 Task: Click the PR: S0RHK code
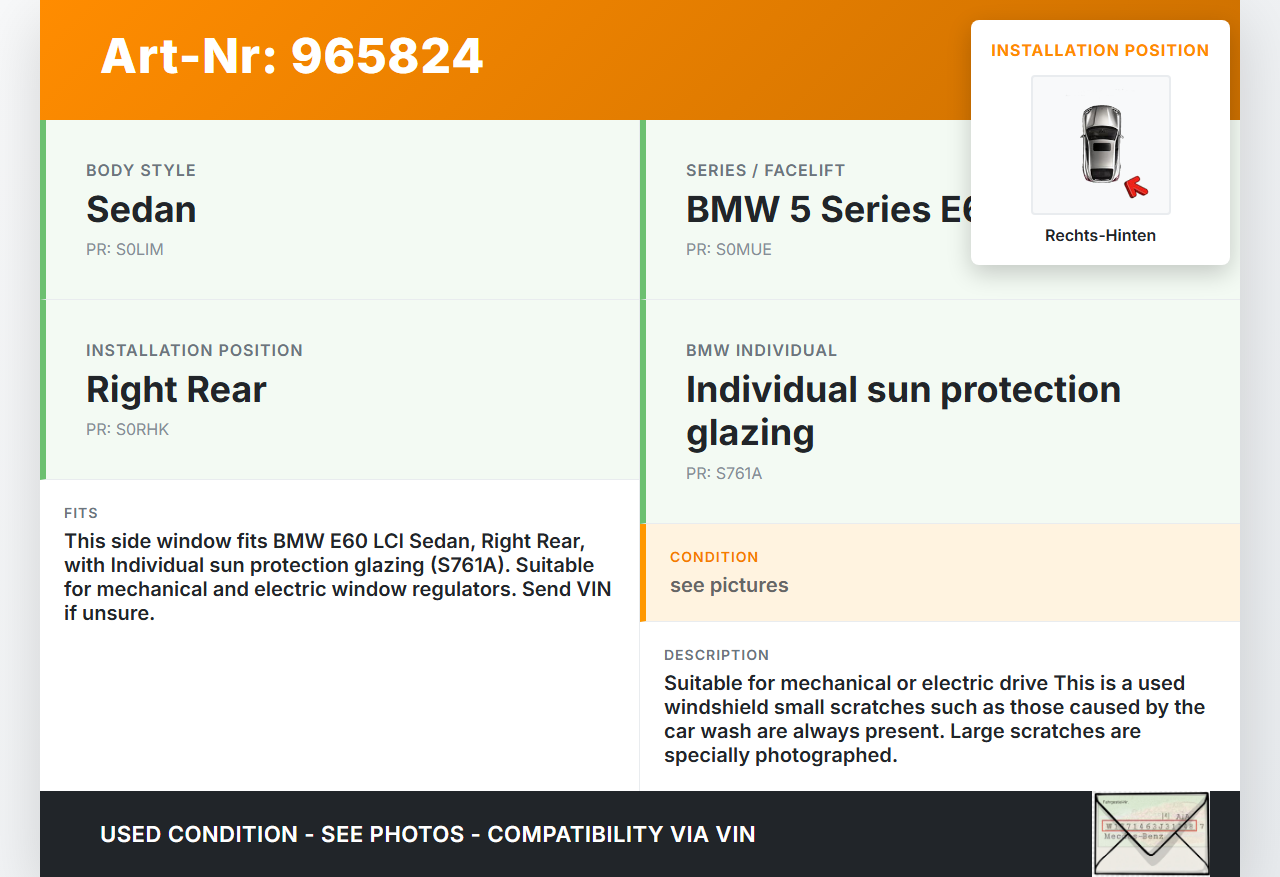click(x=128, y=429)
